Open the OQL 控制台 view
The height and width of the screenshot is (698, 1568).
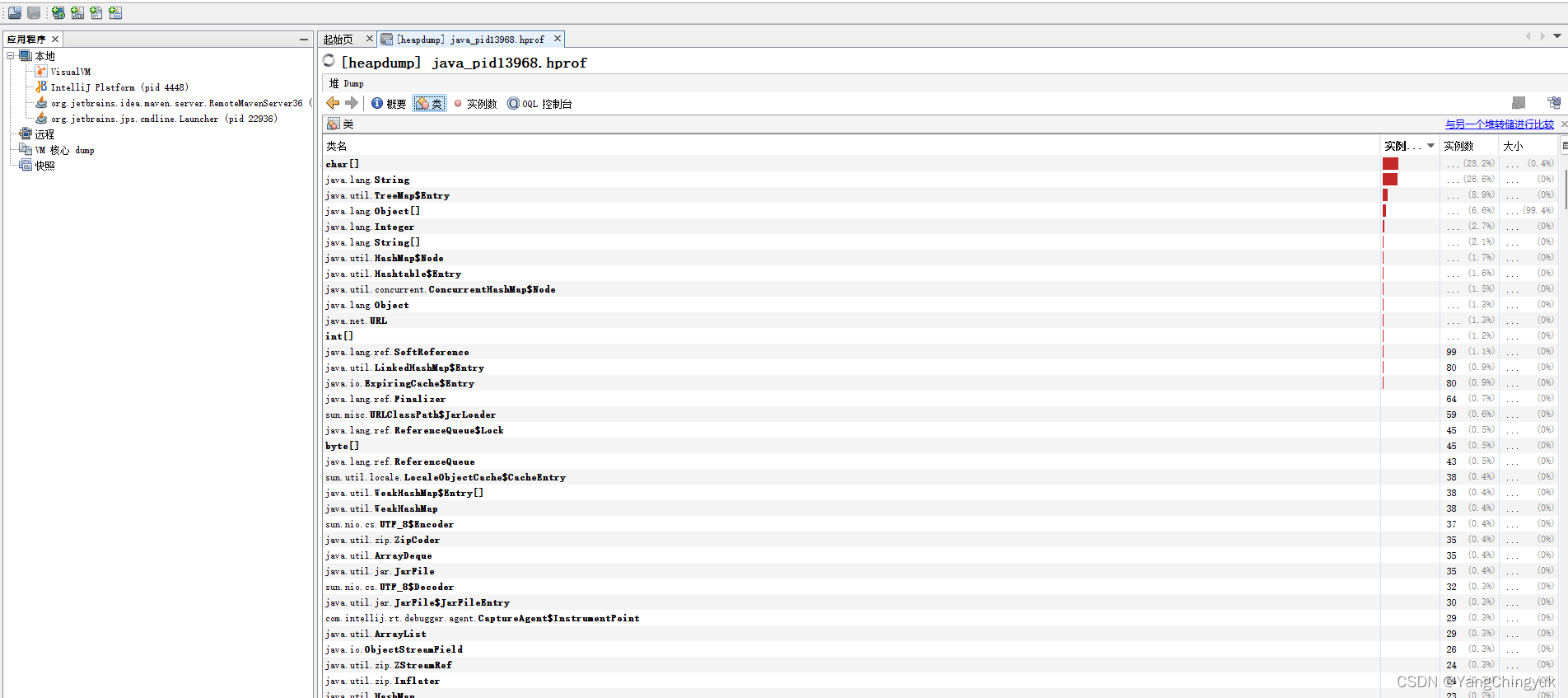coord(539,104)
